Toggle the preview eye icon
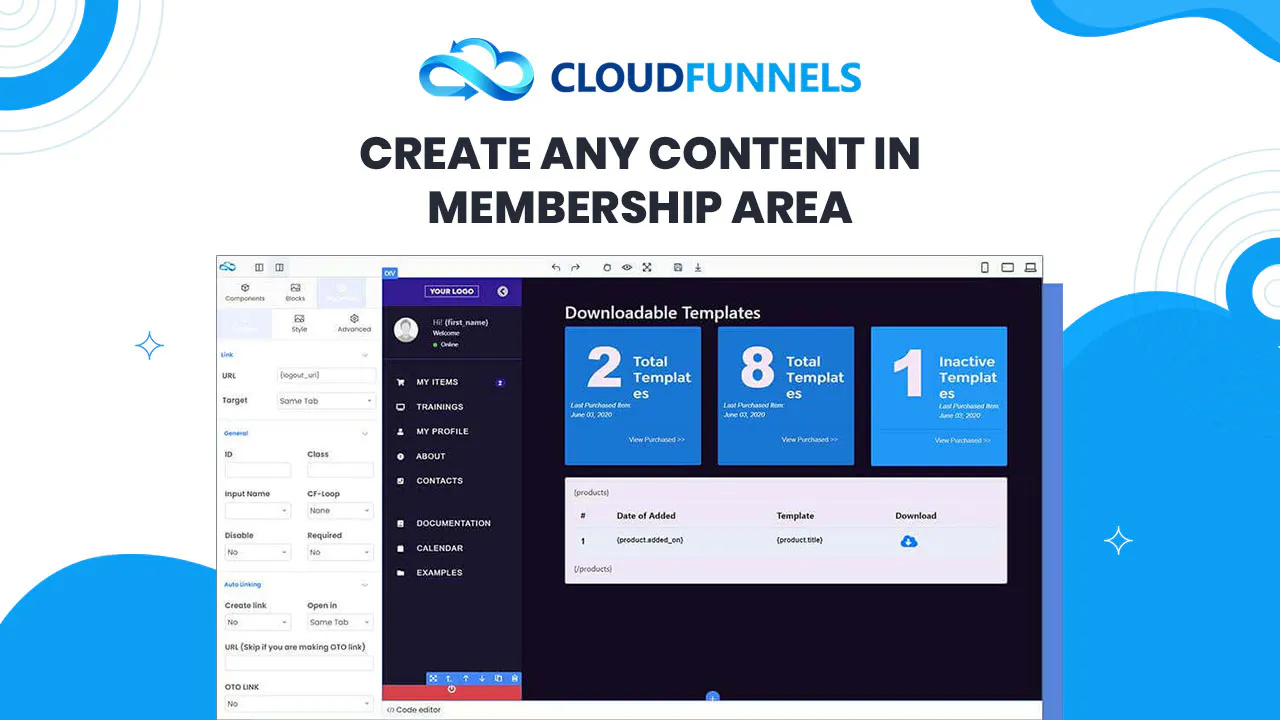 click(627, 267)
